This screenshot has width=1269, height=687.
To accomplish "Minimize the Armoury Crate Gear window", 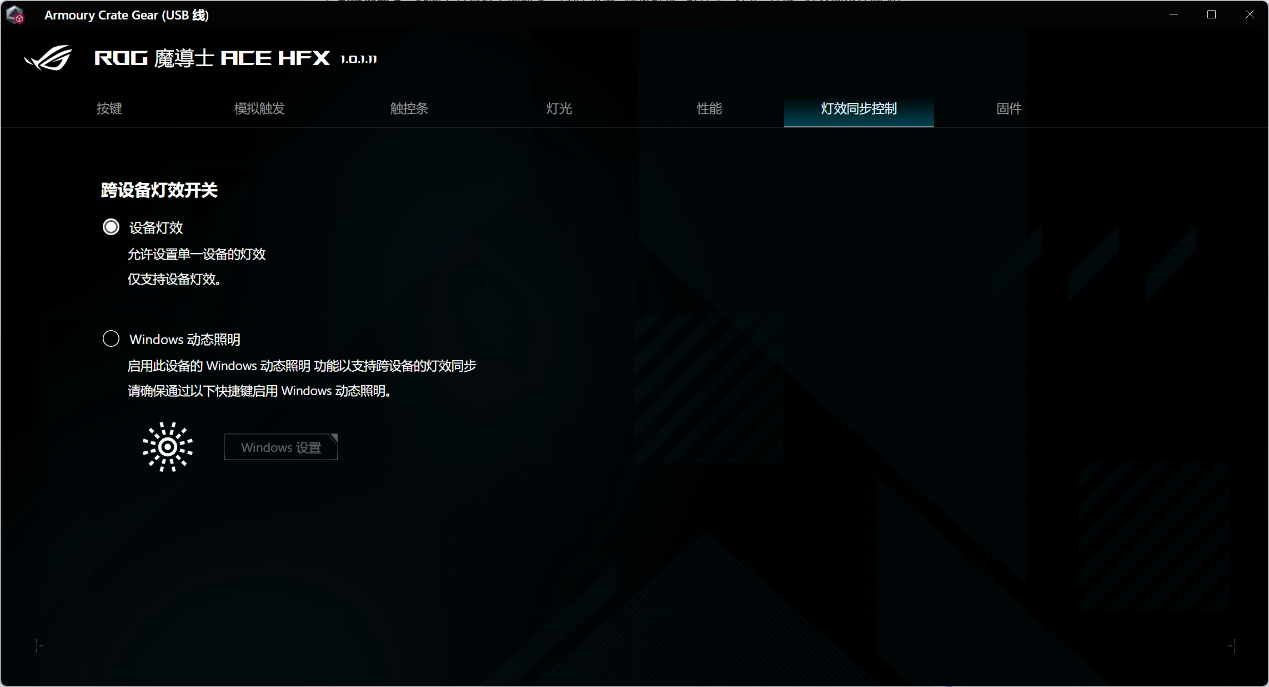I will click(1174, 15).
